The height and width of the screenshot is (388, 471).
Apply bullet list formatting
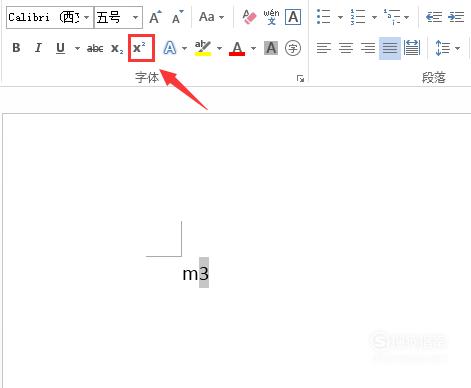324,17
